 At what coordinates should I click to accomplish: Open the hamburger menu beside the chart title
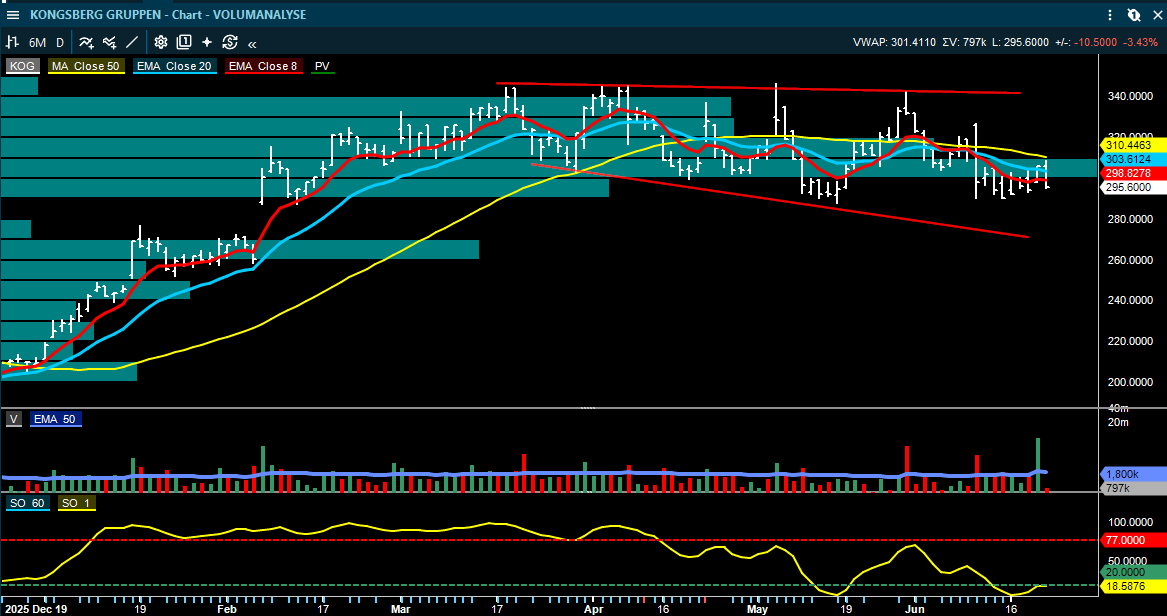(x=13, y=14)
